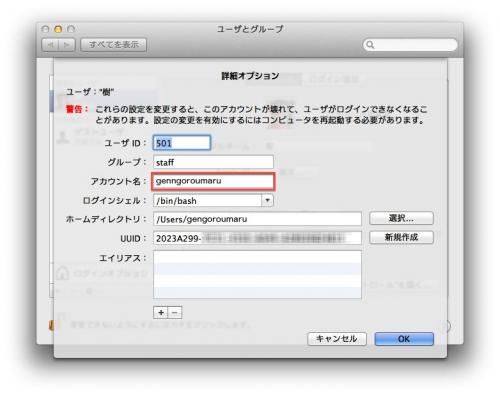Remove an alias with minus button
This screenshot has width=500, height=395.
(x=175, y=312)
